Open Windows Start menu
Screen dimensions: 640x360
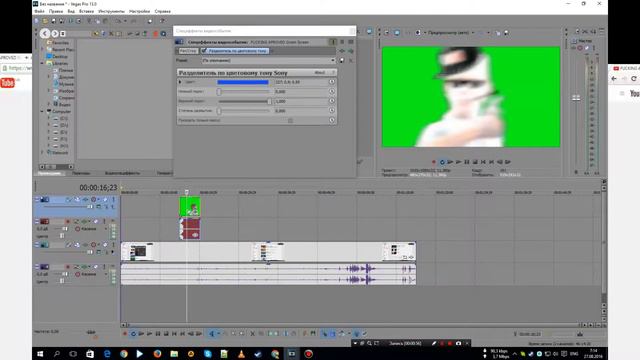point(40,354)
